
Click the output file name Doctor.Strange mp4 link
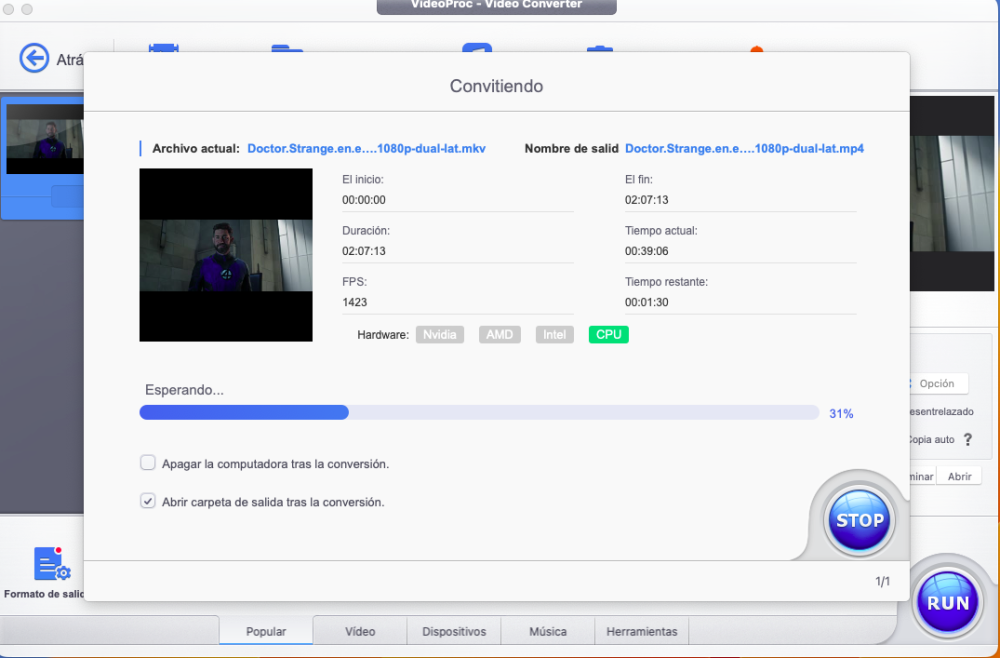(x=744, y=149)
